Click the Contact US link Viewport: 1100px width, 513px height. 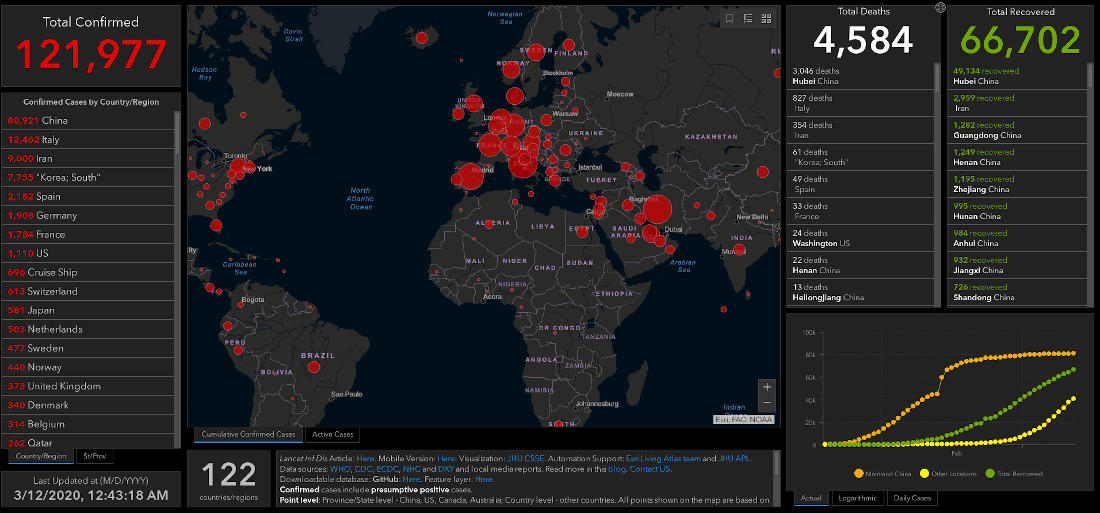tap(650, 468)
